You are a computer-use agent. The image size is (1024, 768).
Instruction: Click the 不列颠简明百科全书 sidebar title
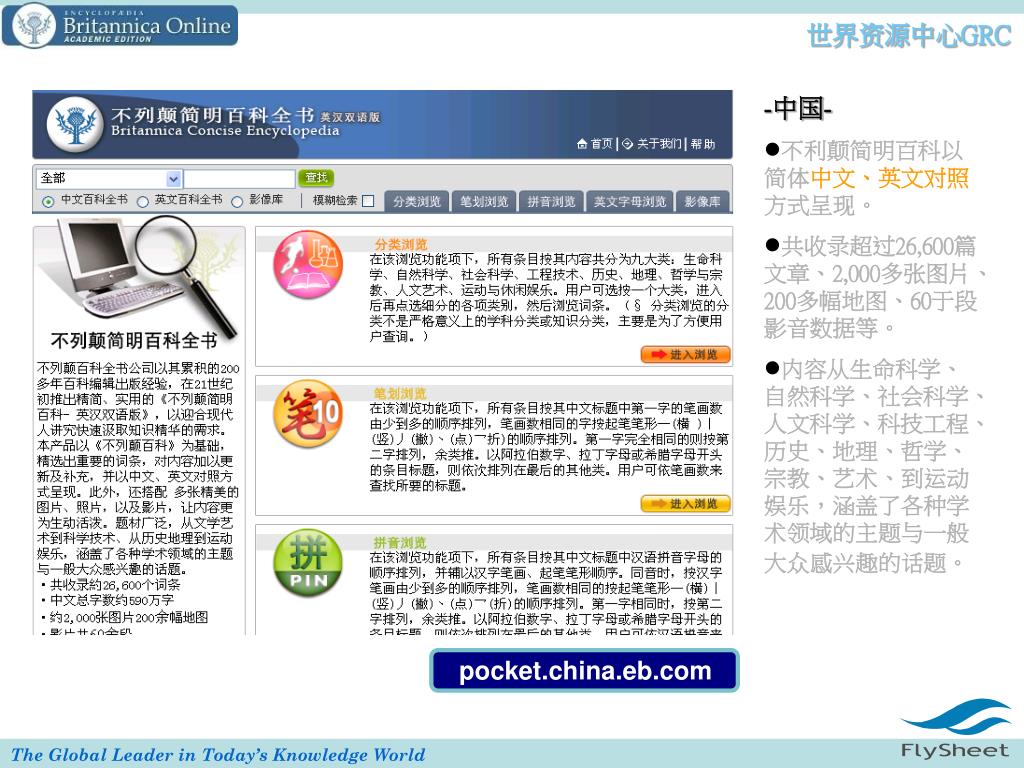(x=134, y=340)
